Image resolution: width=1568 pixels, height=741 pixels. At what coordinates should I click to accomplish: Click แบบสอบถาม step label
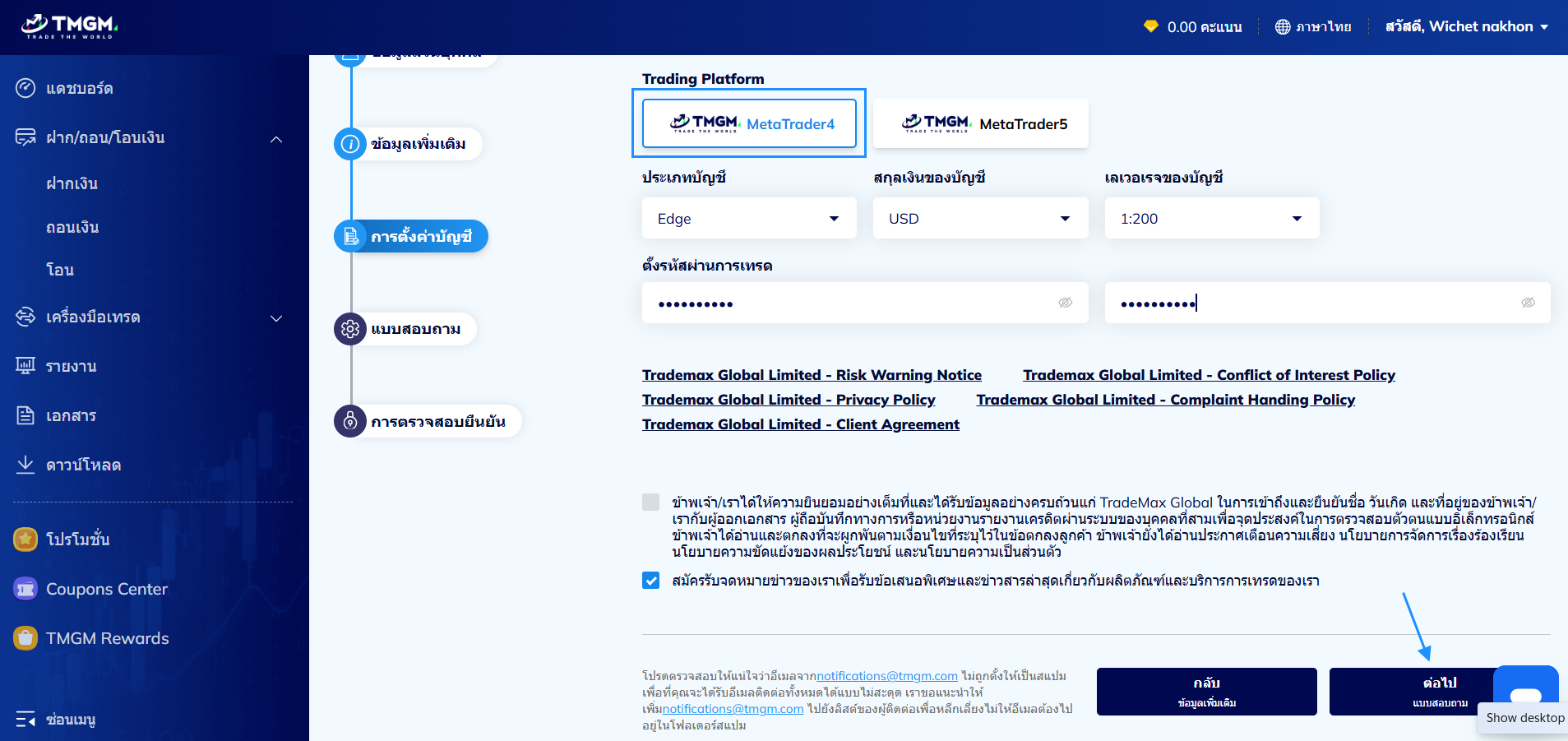coord(416,329)
